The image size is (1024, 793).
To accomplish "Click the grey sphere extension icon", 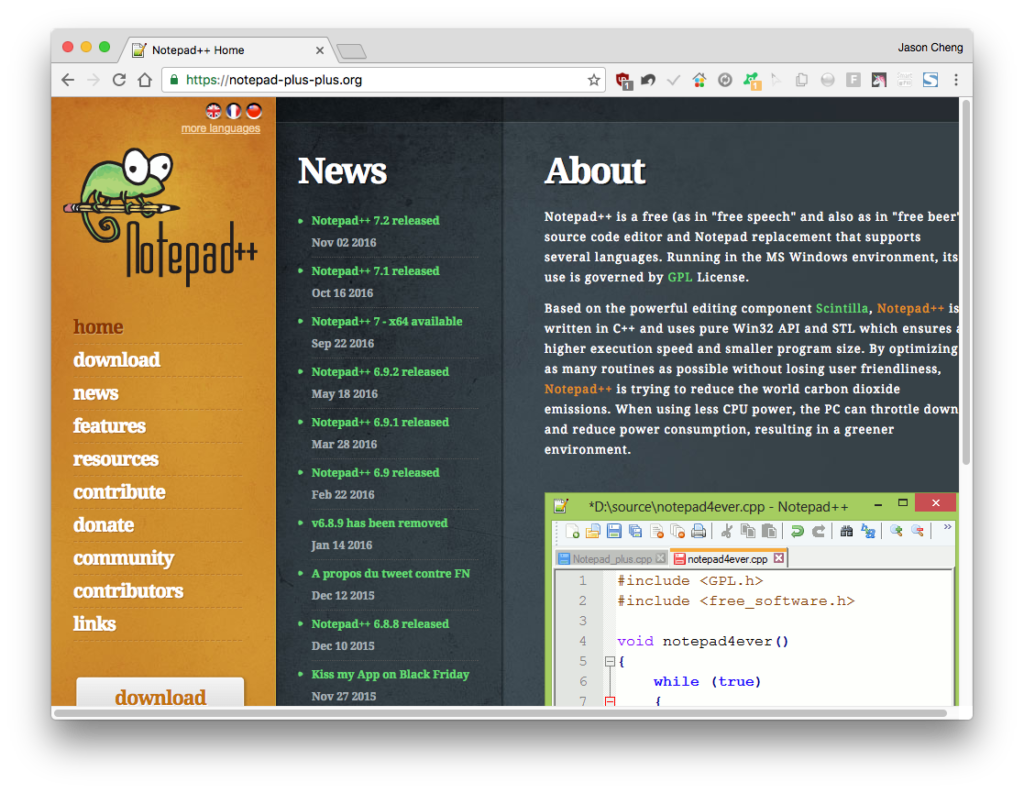I will 827,80.
